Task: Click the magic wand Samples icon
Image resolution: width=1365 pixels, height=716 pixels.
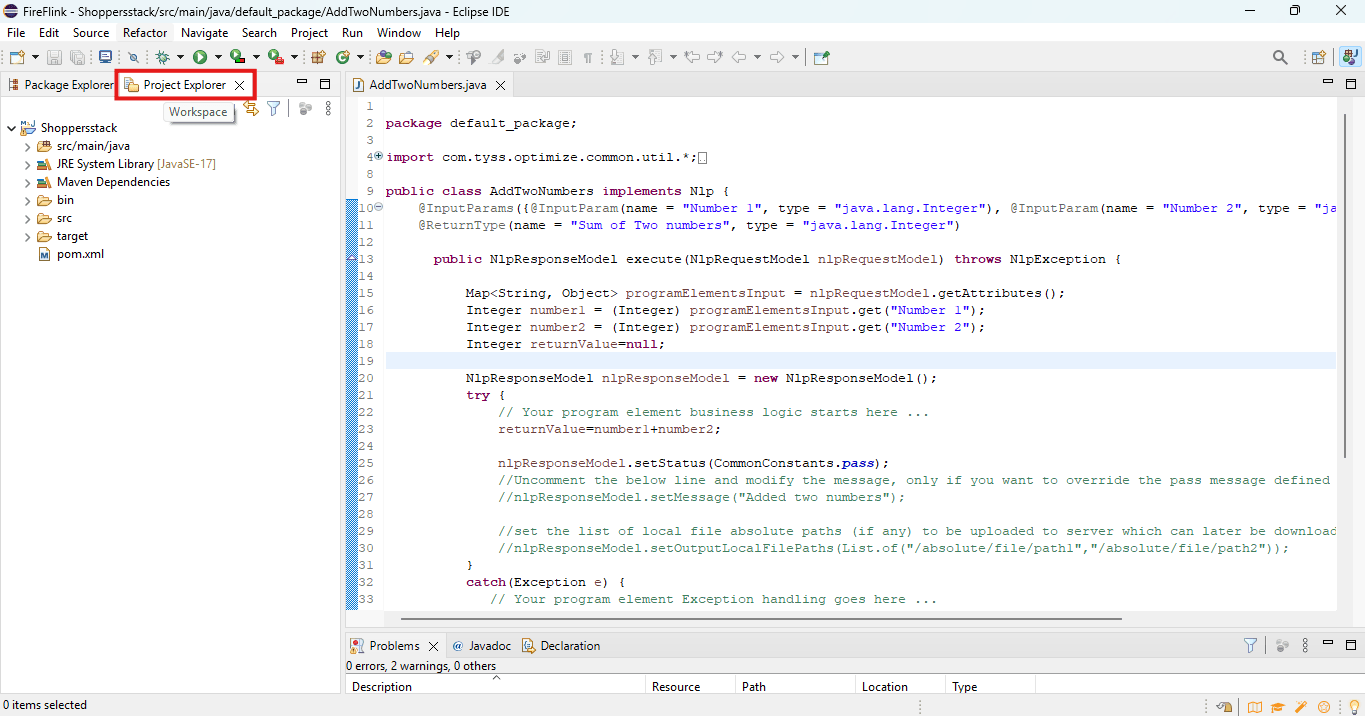Action: 1301,707
